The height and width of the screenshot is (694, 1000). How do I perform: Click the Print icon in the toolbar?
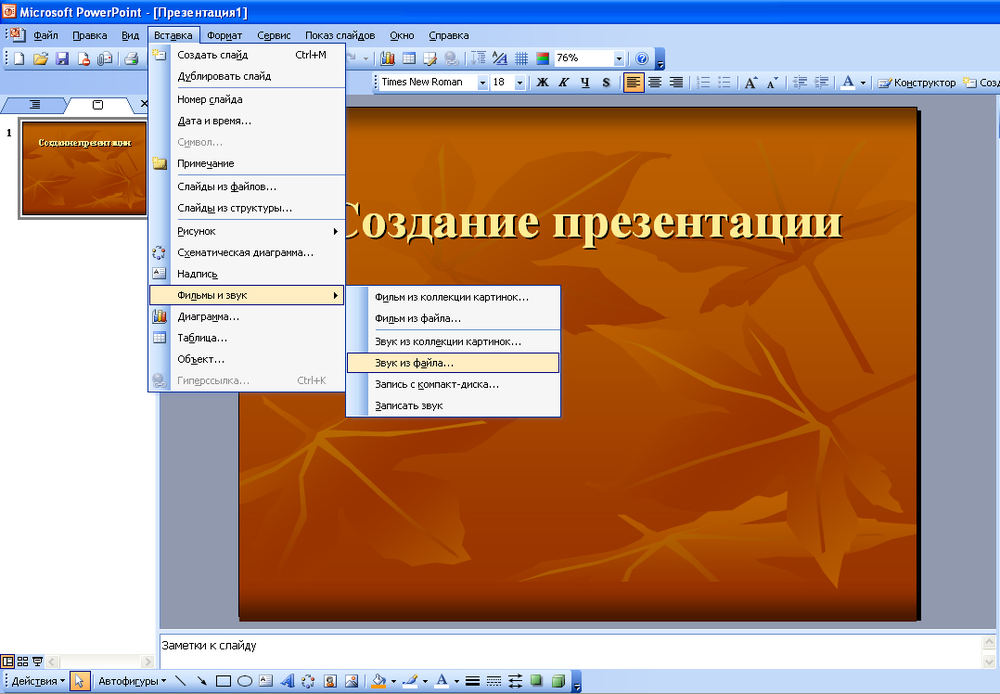[131, 59]
